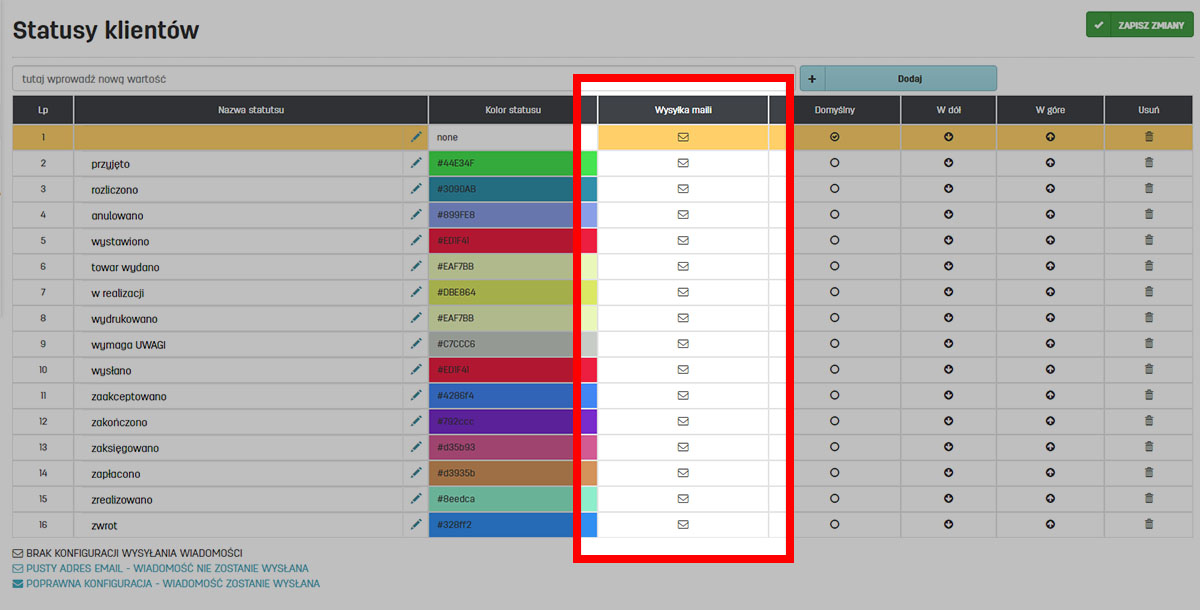Image resolution: width=1200 pixels, height=610 pixels.
Task: Click the envelope icon for w realizacji
Action: point(684,292)
